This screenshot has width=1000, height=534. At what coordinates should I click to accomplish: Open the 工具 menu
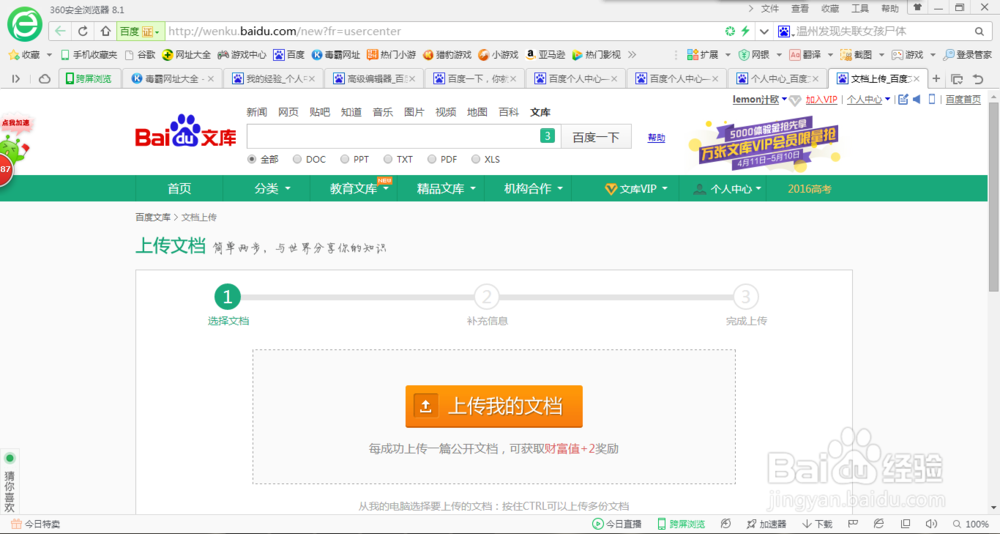coord(860,8)
